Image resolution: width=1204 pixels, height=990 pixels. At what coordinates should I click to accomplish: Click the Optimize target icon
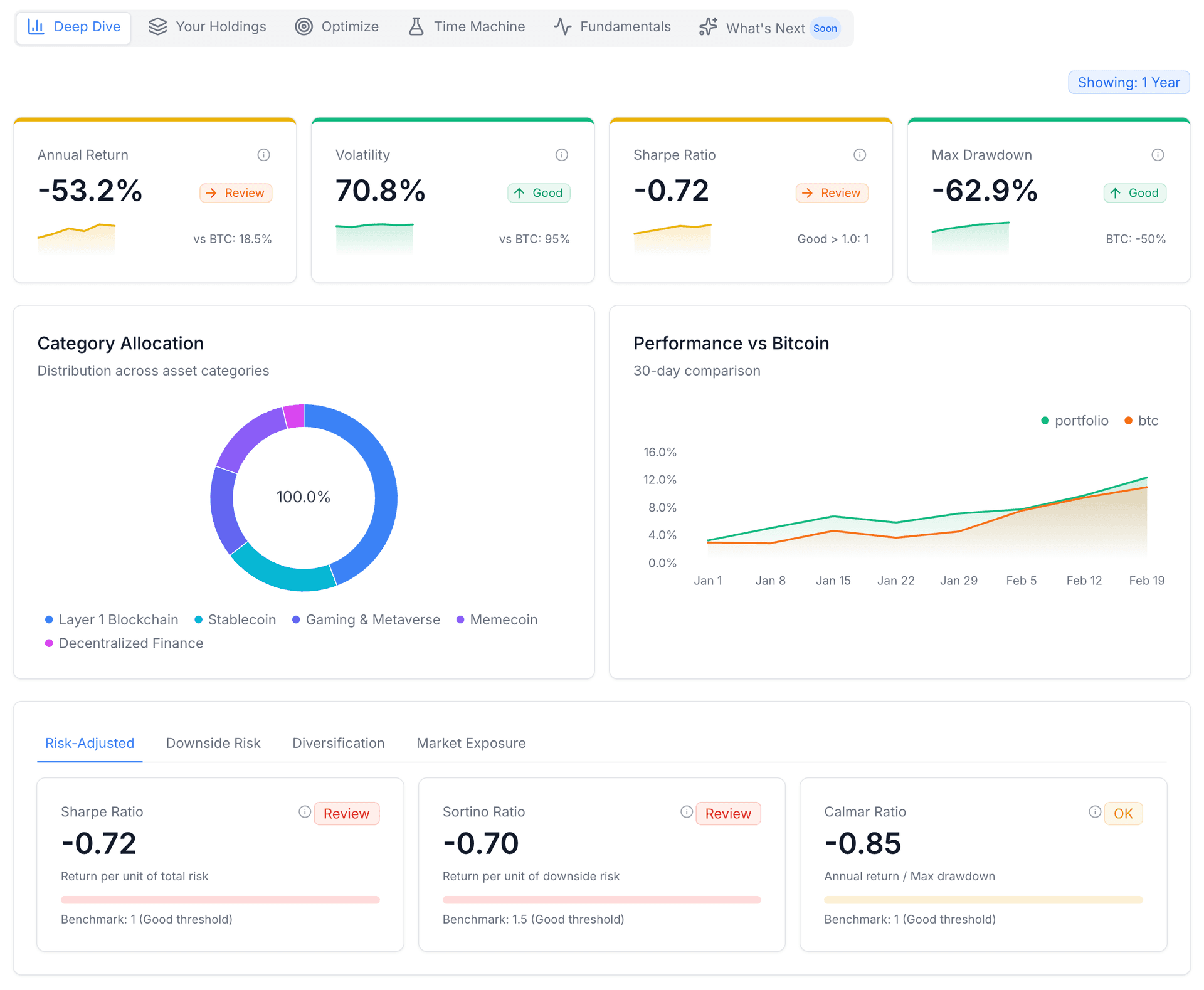tap(304, 27)
